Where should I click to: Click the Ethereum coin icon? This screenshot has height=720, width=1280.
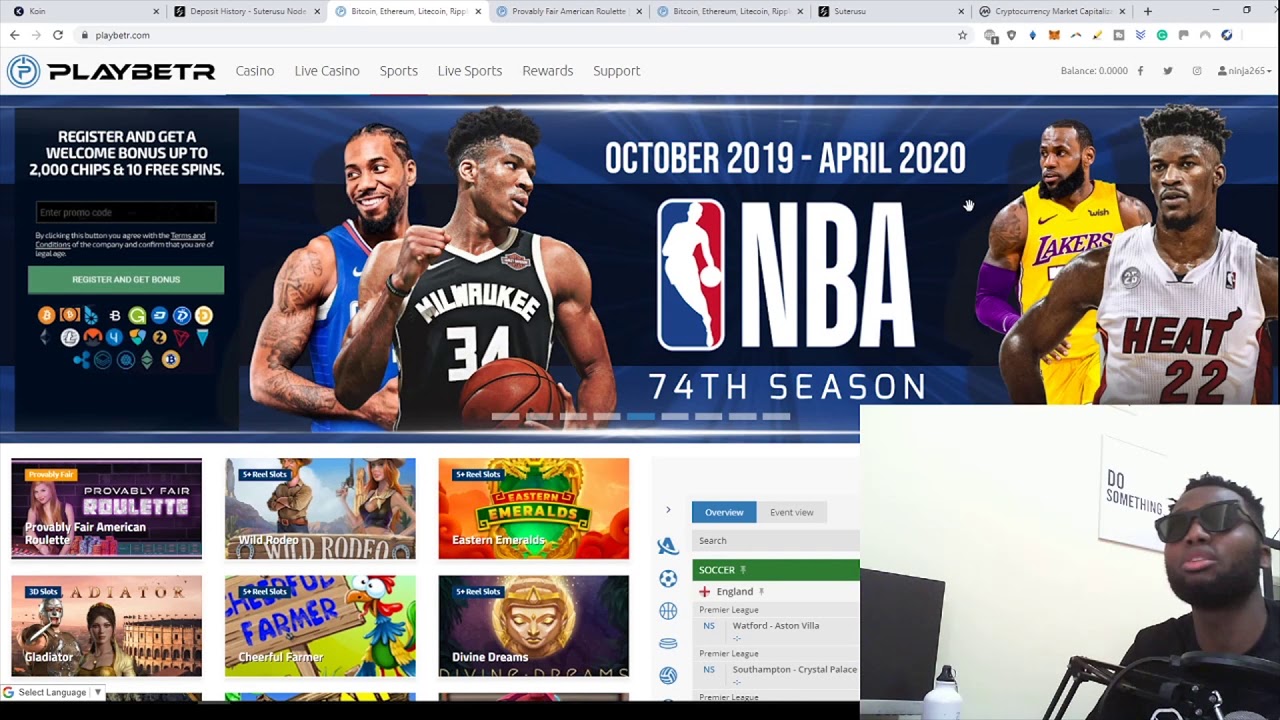coord(45,337)
